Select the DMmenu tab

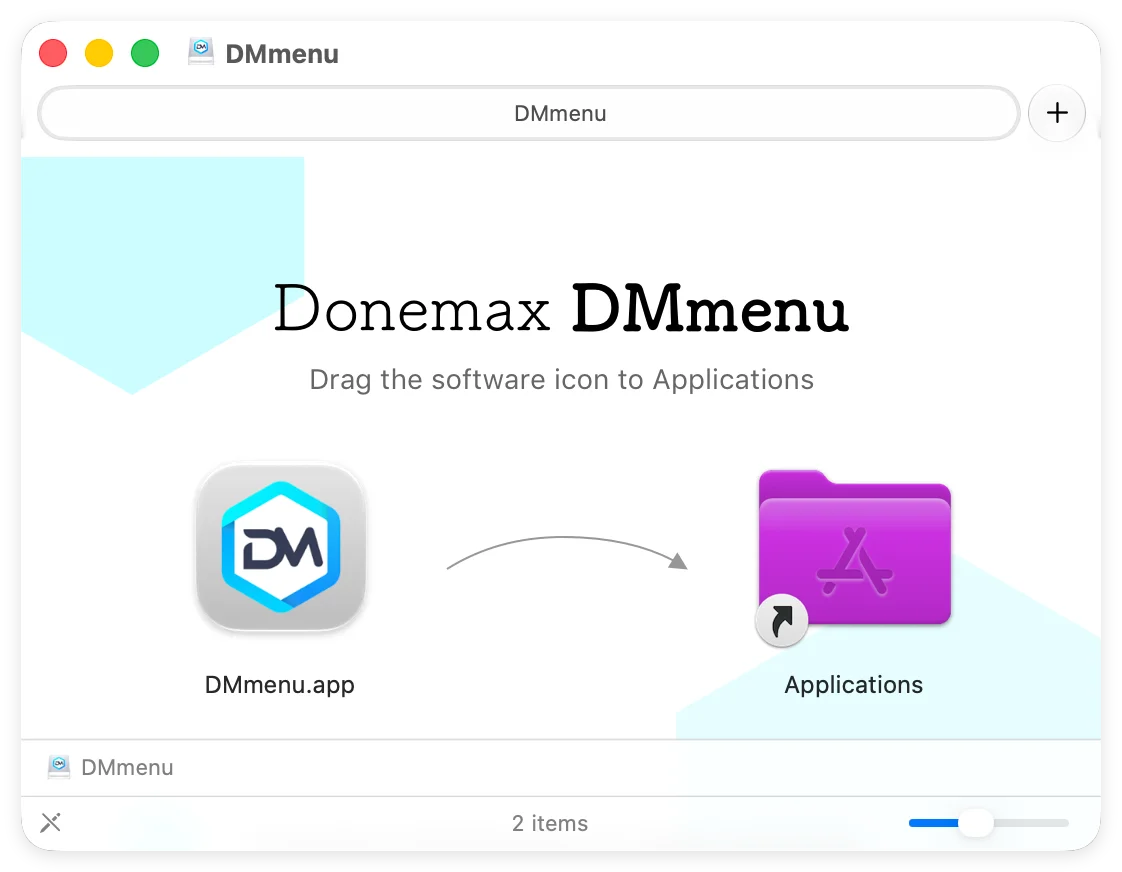tap(529, 113)
